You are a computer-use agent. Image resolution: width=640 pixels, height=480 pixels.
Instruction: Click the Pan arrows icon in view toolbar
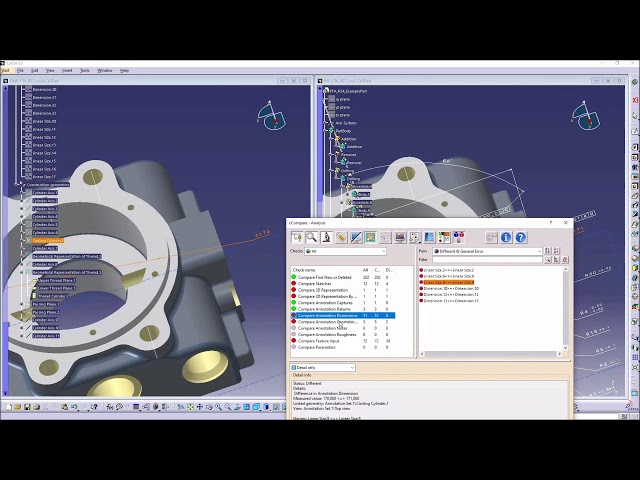200,407
